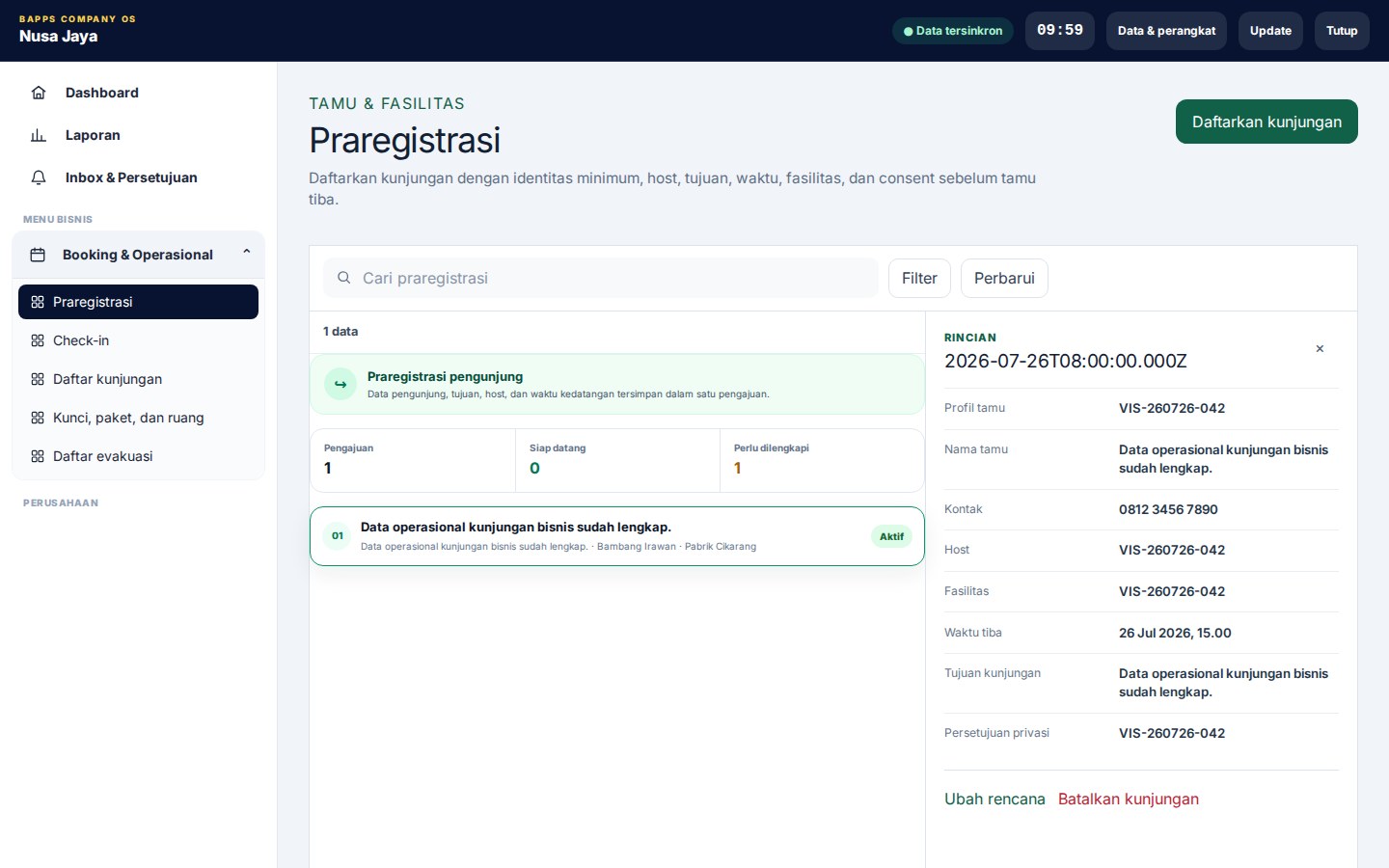
Task: Click the Daftarkan kunjungan button
Action: click(1266, 122)
